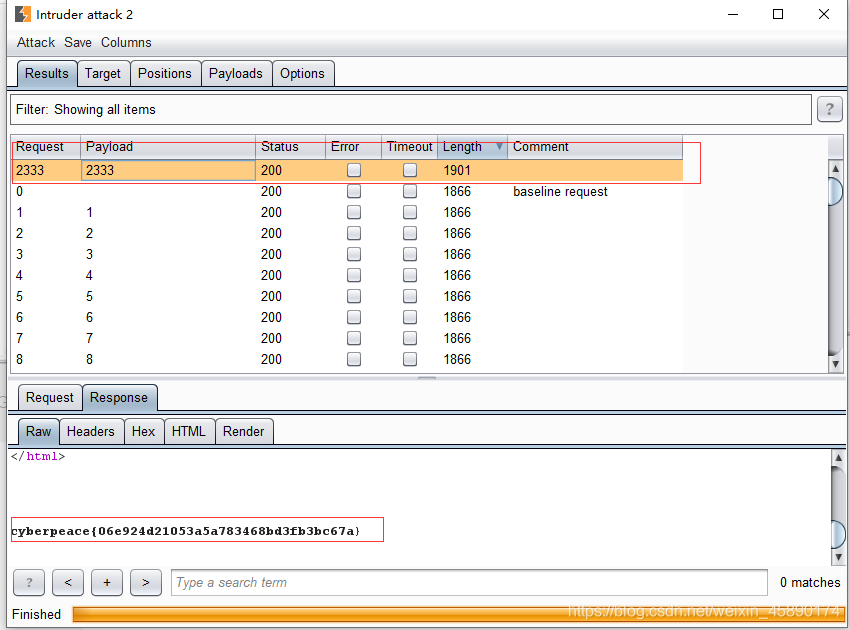
Task: Close the Intruder attack 2 window
Action: (823, 14)
